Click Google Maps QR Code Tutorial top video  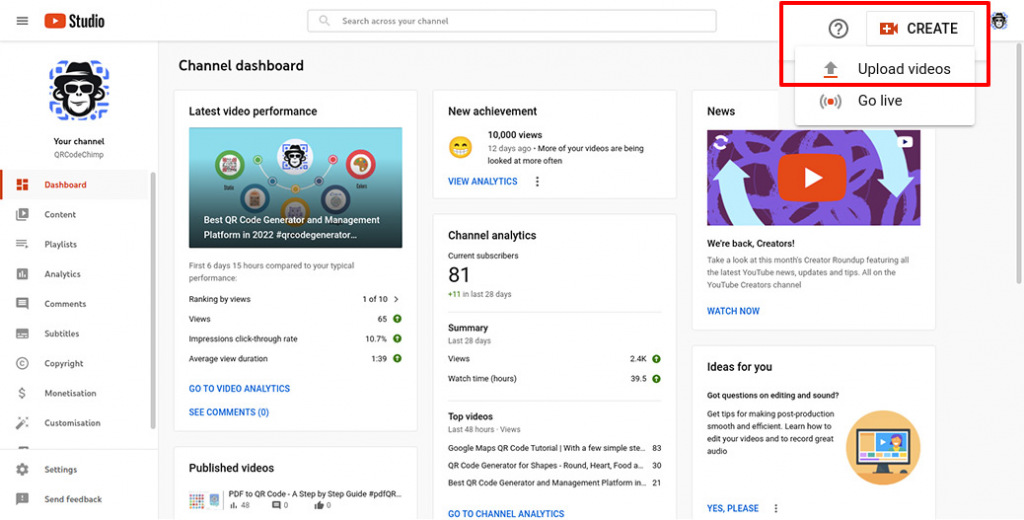click(546, 448)
